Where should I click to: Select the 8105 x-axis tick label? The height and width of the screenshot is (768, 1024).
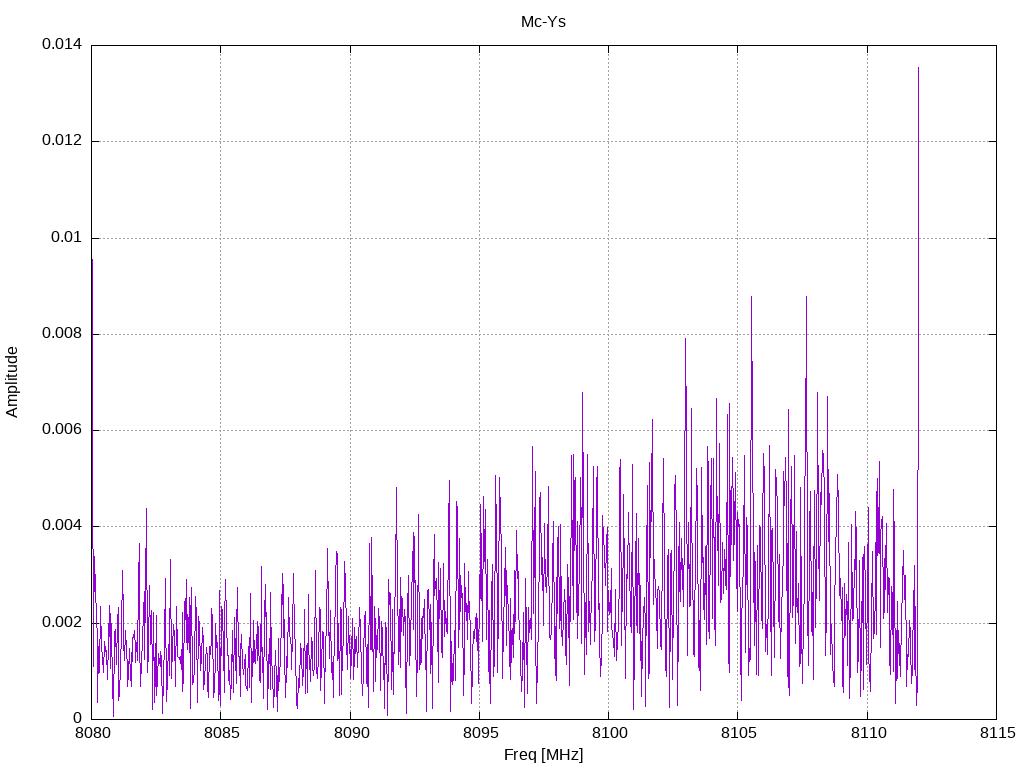tap(737, 735)
